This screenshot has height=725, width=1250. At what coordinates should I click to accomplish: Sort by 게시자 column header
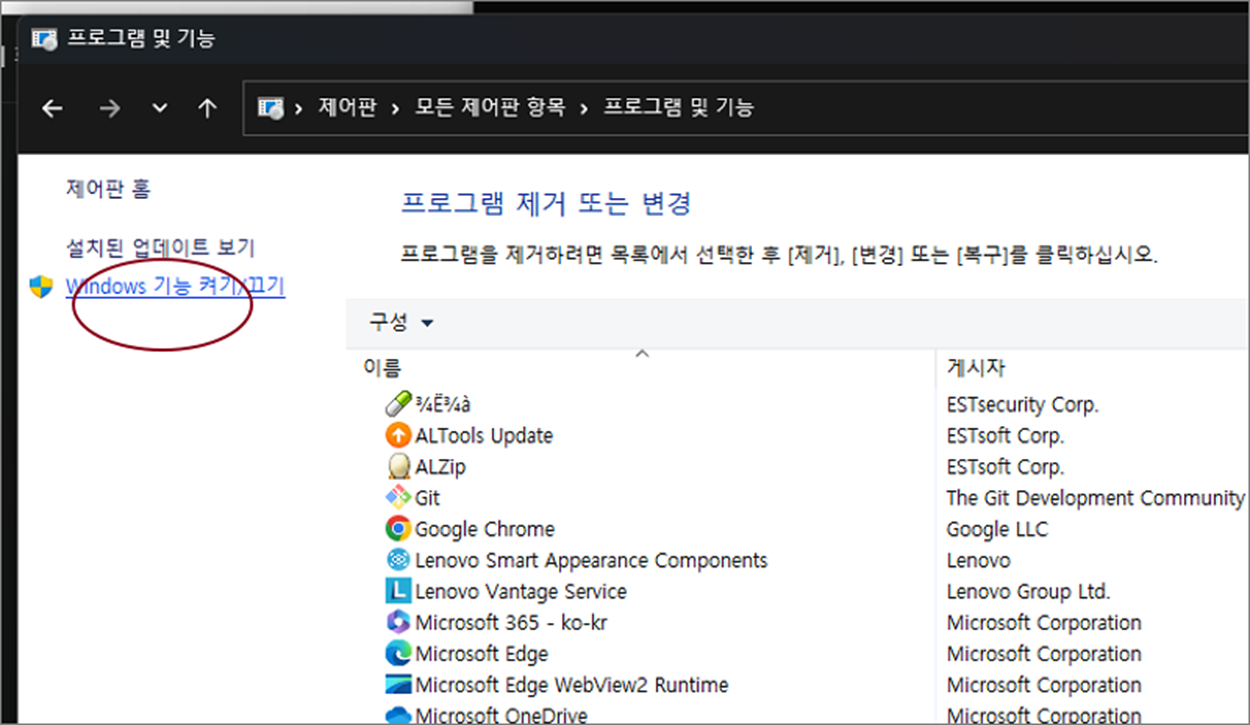975,368
